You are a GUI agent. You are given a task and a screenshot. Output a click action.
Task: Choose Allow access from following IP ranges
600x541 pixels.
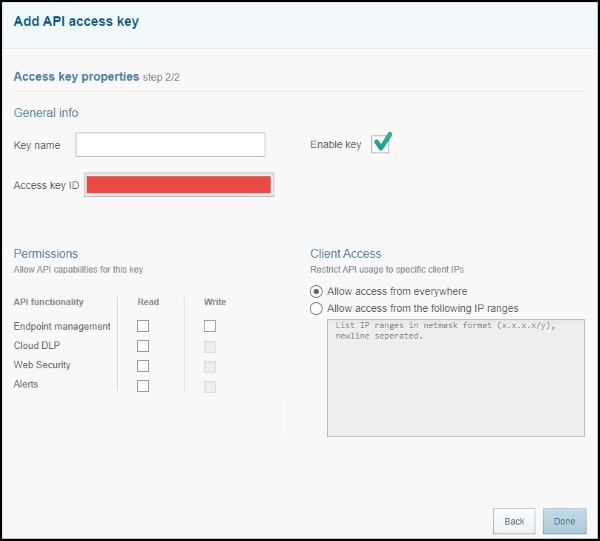(x=317, y=308)
